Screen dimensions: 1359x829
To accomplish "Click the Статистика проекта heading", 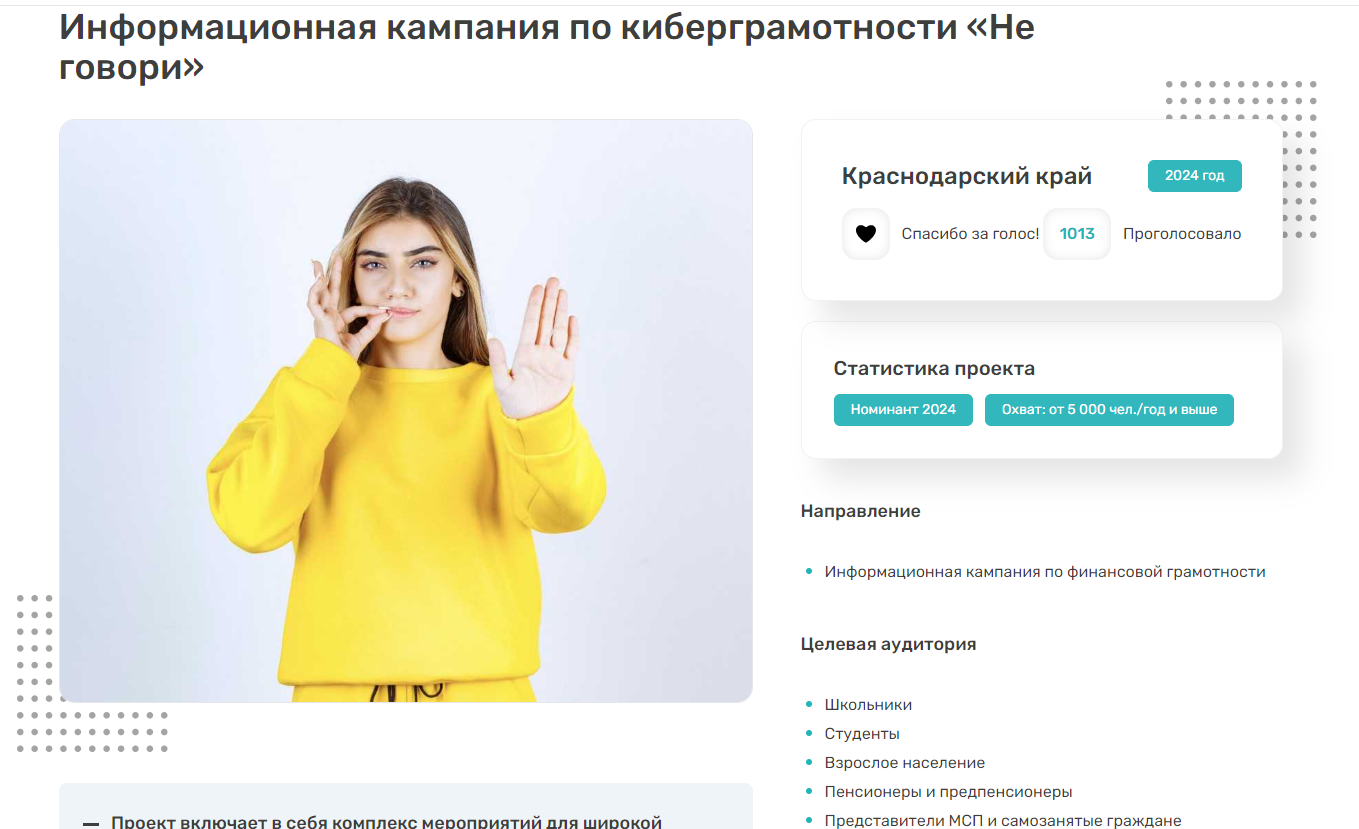I will 934,369.
